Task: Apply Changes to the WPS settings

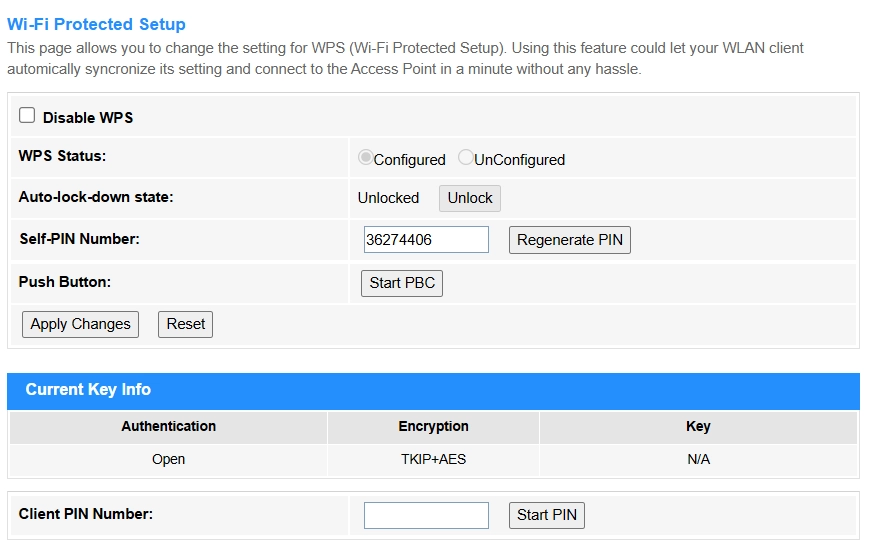Action: tap(80, 324)
